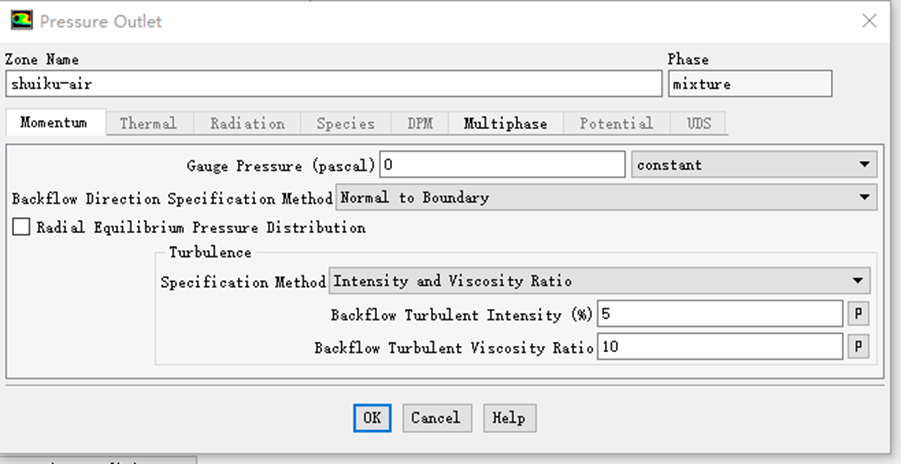The width and height of the screenshot is (901, 464).
Task: Click the Cancel button
Action: [436, 418]
